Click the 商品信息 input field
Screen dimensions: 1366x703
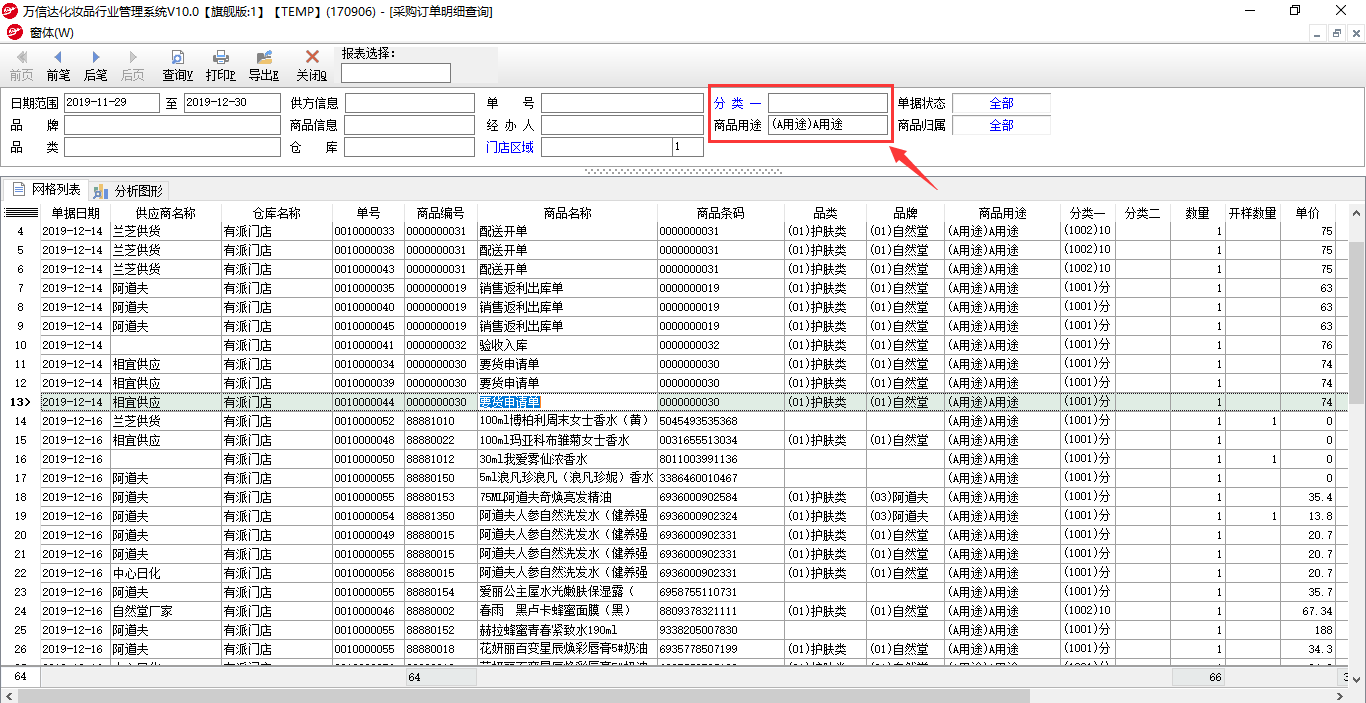click(410, 125)
